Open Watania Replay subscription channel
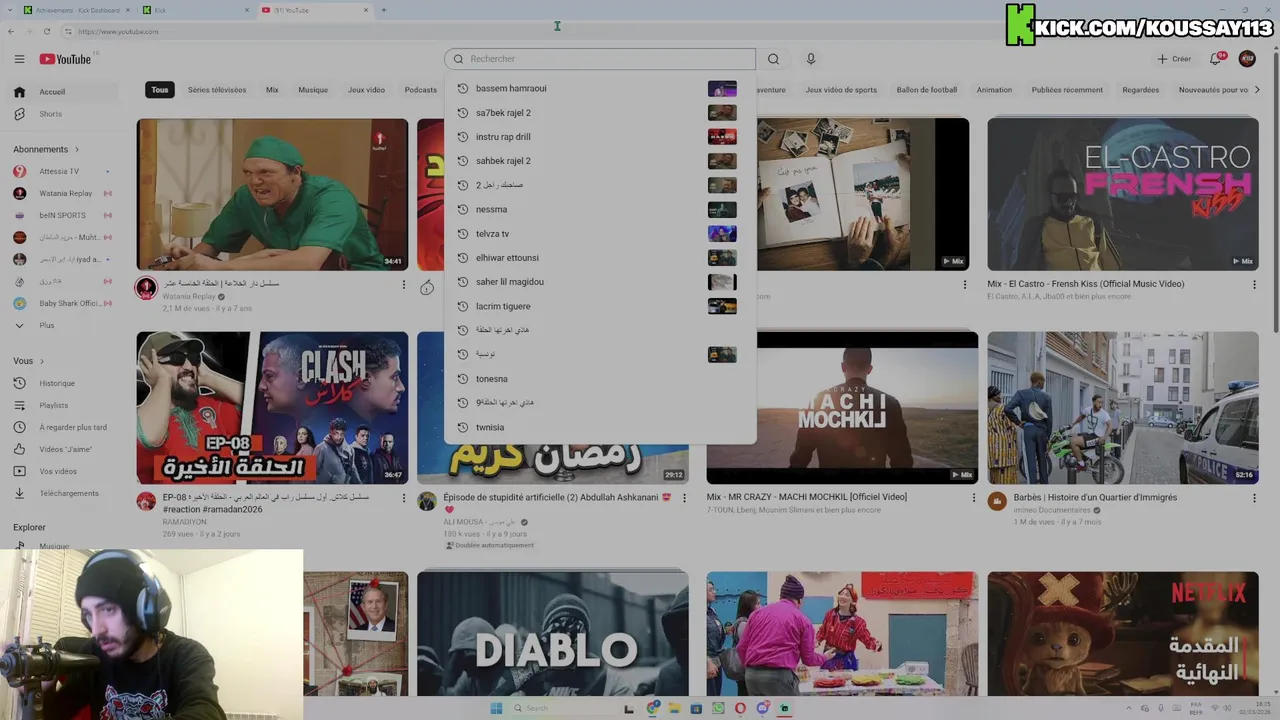The height and width of the screenshot is (720, 1280). click(60, 193)
